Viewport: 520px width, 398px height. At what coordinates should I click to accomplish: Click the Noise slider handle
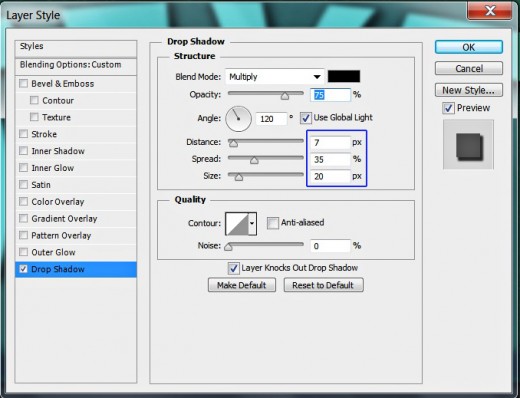(x=228, y=247)
